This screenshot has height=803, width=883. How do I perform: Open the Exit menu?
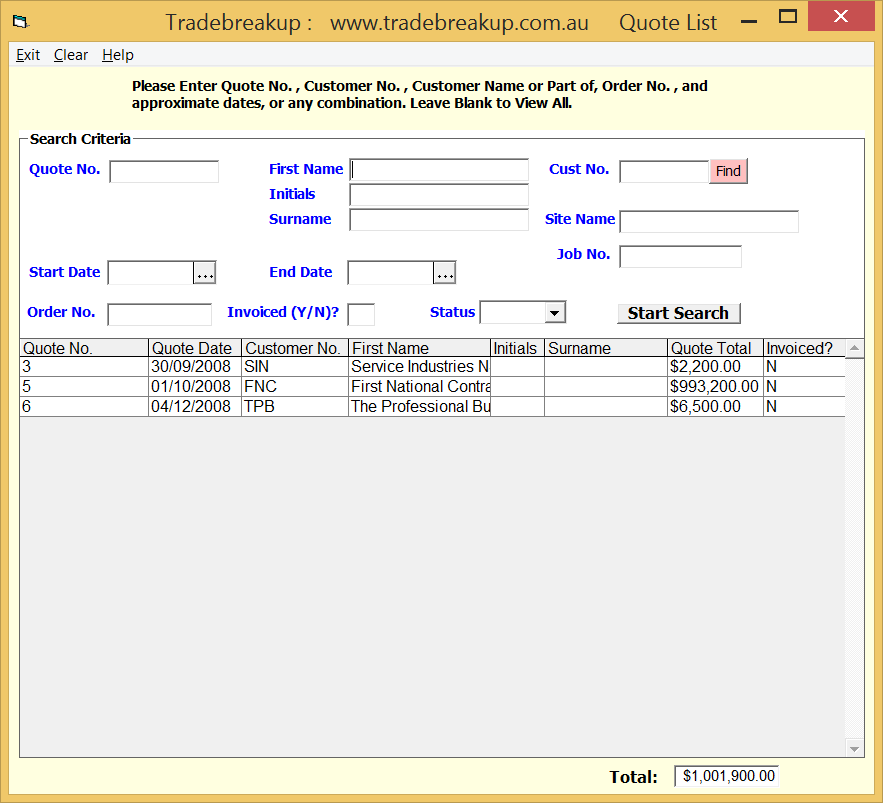(28, 55)
